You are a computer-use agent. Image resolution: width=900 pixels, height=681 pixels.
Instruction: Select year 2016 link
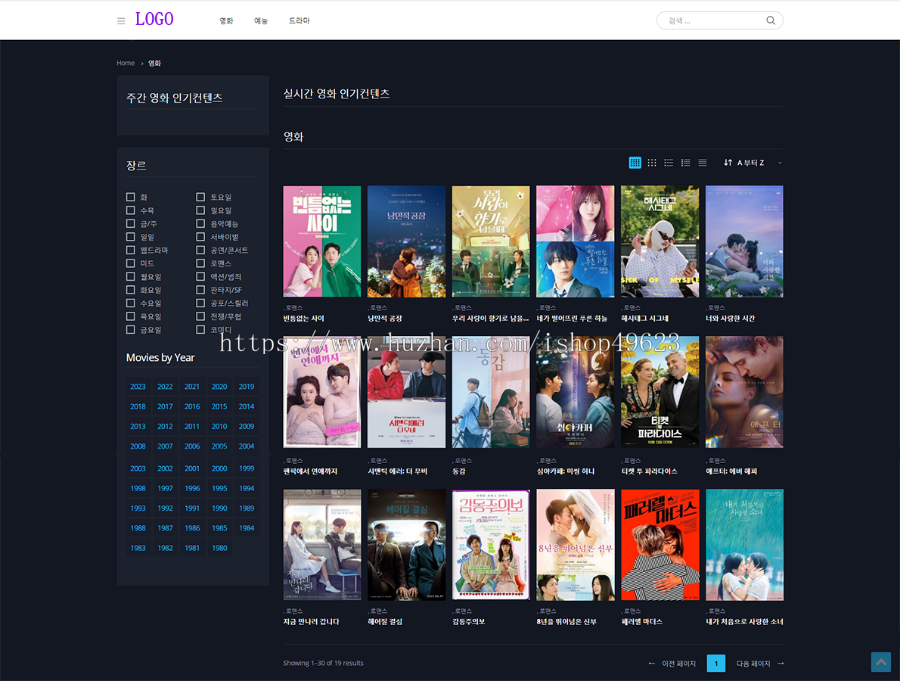coord(192,407)
